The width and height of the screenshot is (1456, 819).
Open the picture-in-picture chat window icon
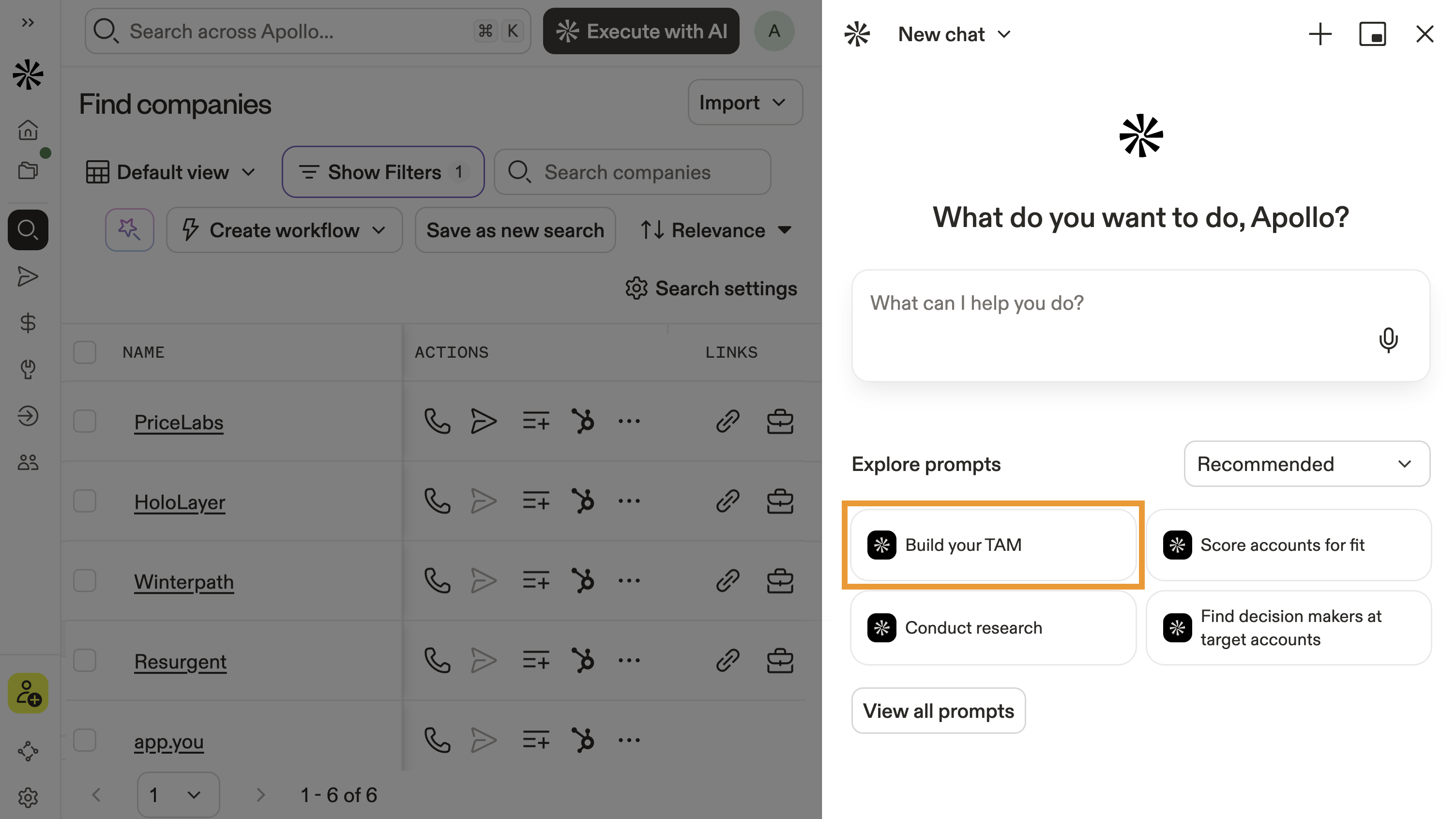pyautogui.click(x=1372, y=34)
